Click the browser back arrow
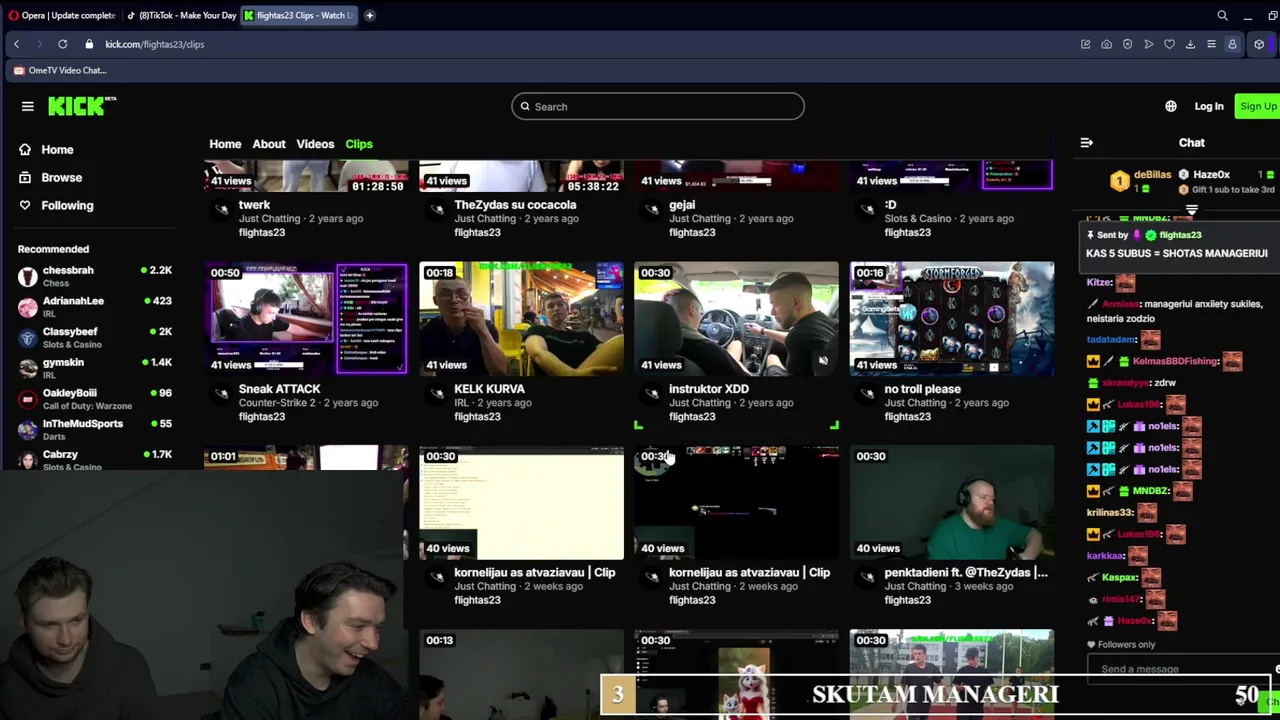 coord(16,44)
